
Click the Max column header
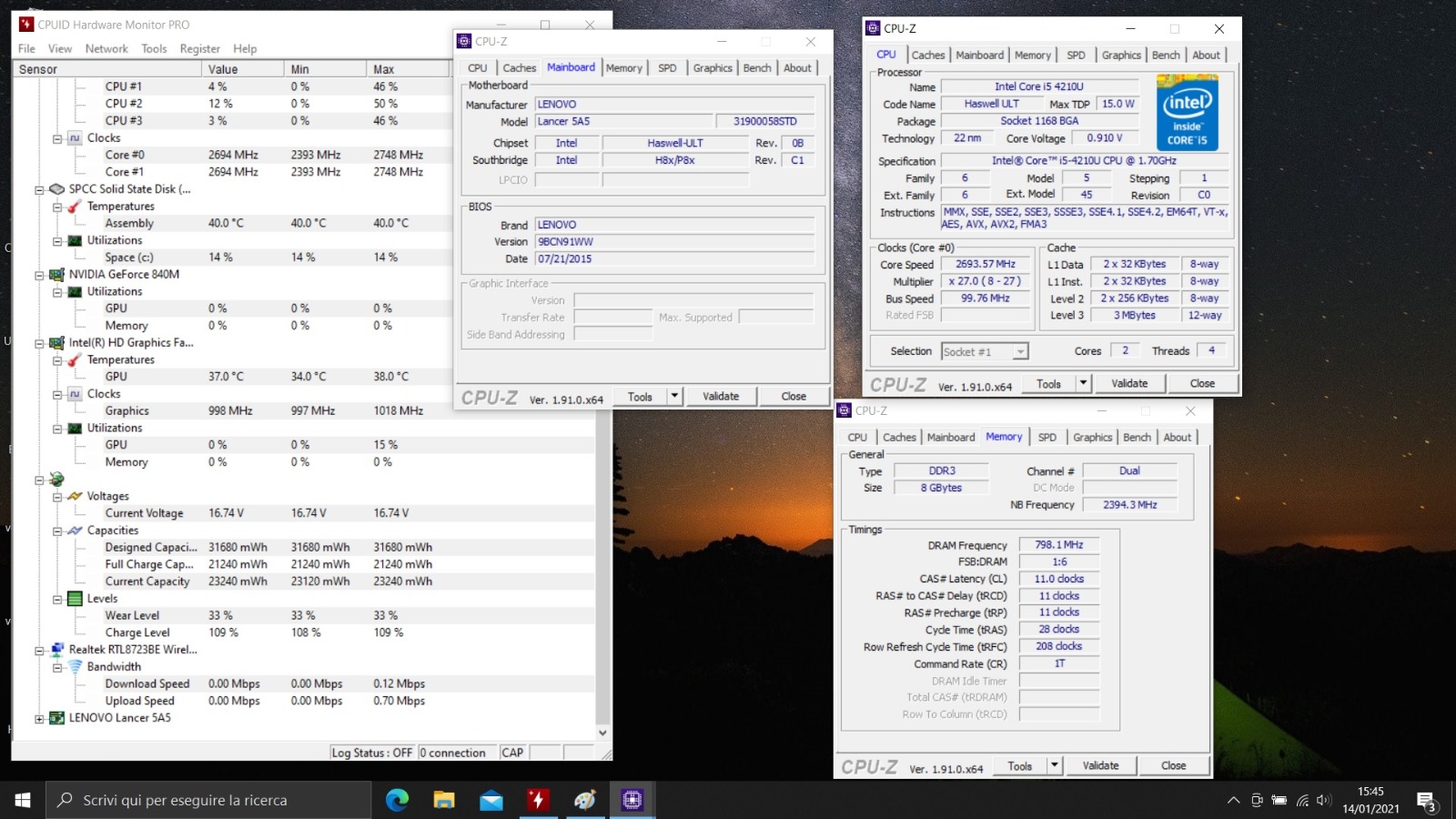[408, 69]
